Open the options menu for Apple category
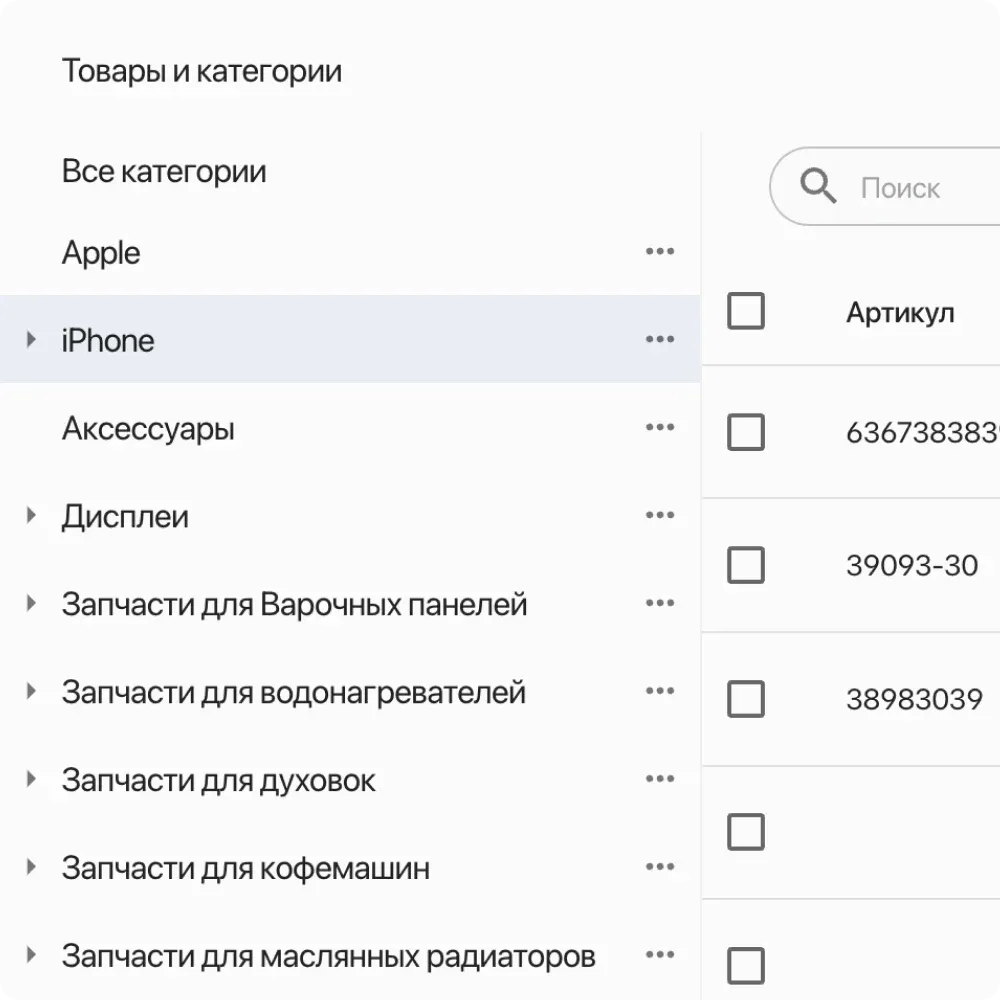The height and width of the screenshot is (1000, 1000). pos(660,251)
